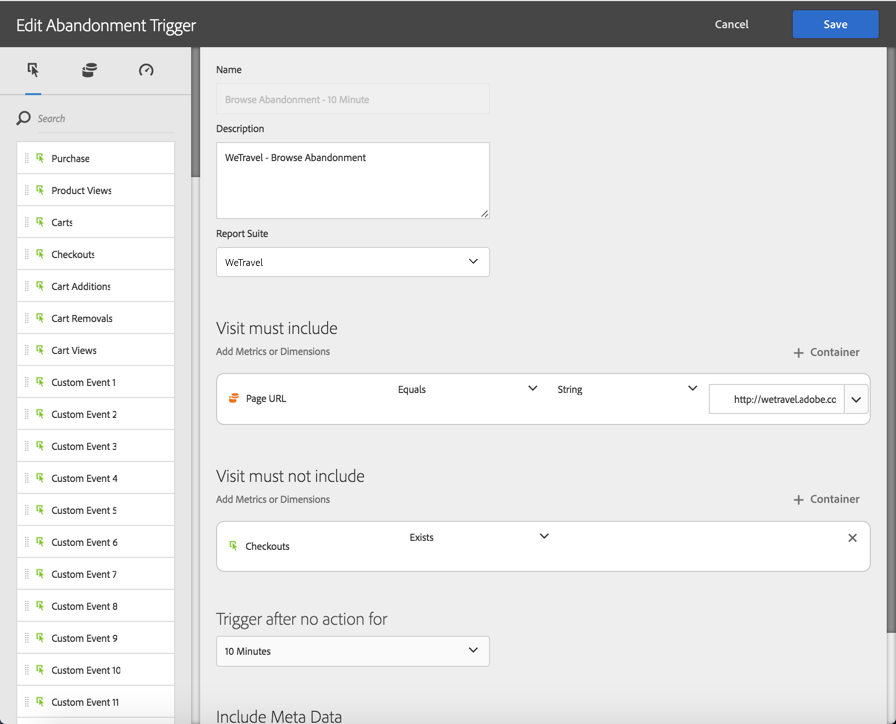Viewport: 896px width, 724px height.
Task: Click the Custom Event 9 metric icon
Action: pyautogui.click(x=40, y=638)
